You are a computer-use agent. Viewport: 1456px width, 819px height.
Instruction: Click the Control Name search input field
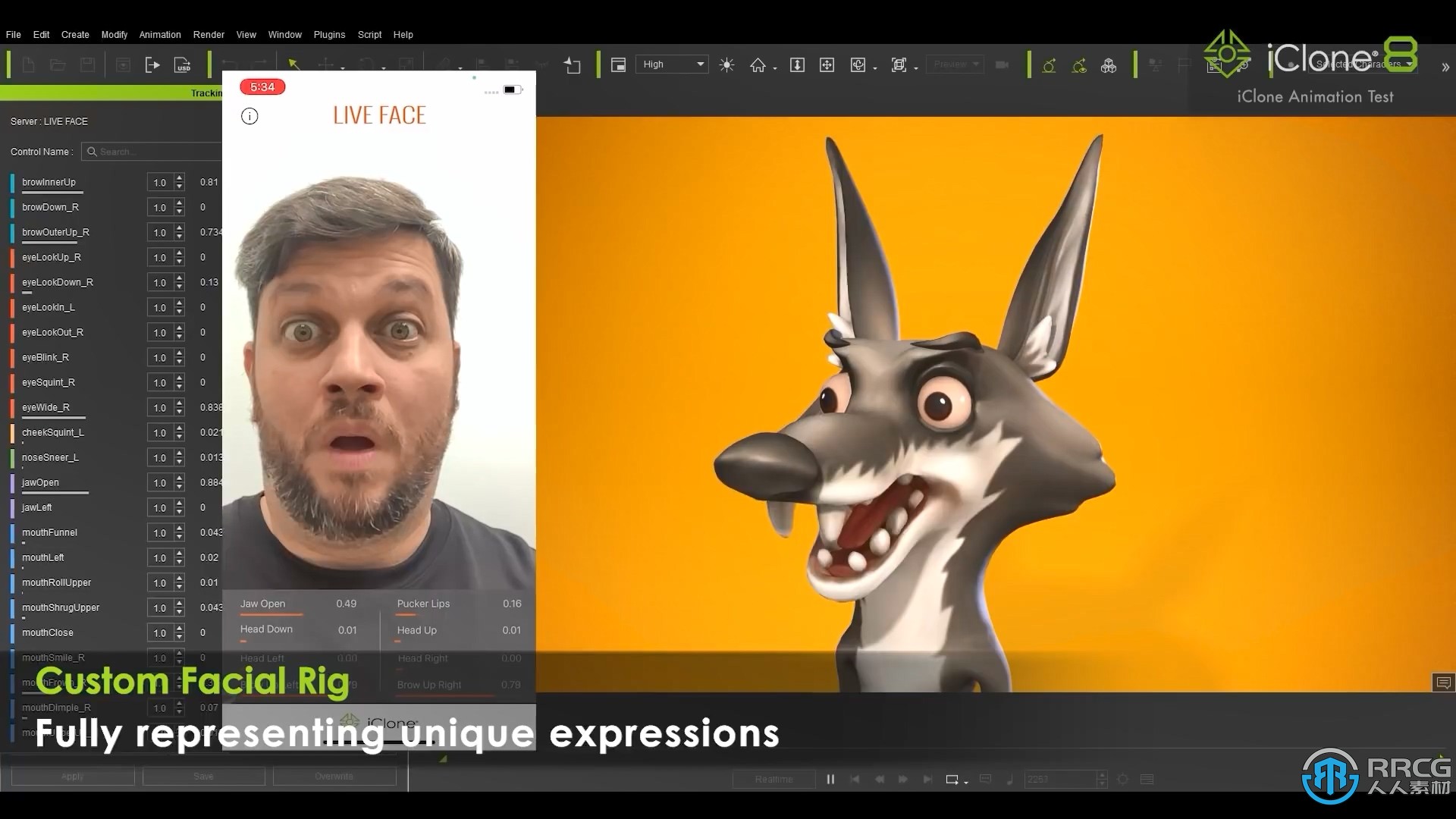click(x=151, y=151)
